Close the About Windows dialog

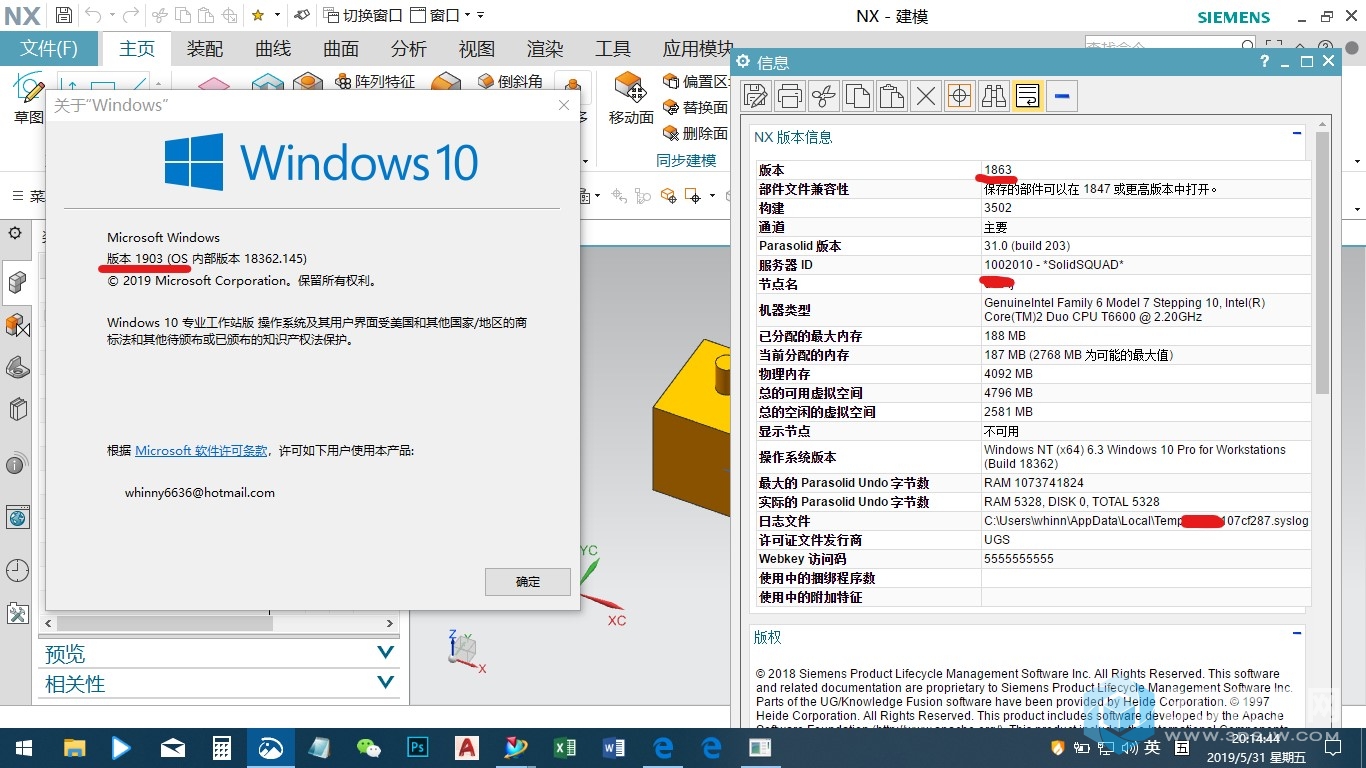click(563, 105)
